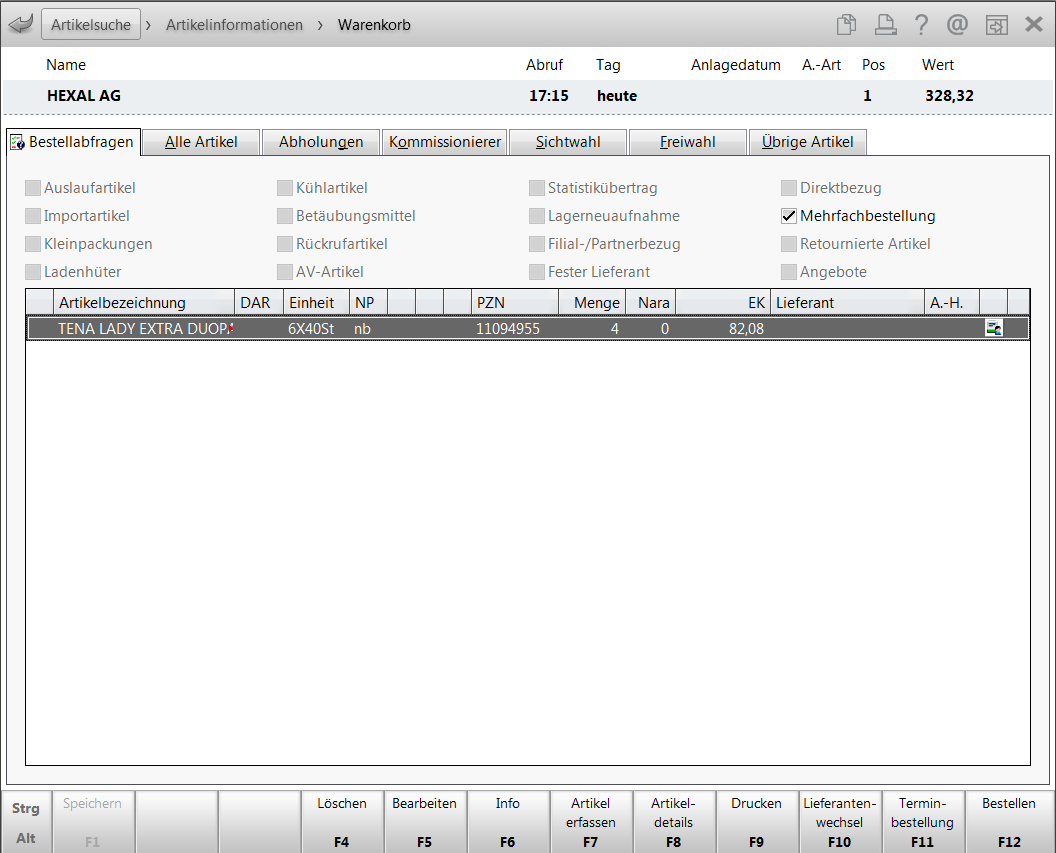Image resolution: width=1056 pixels, height=853 pixels.
Task: Sort by the Artikelbezeichnung column header
Action: tap(144, 302)
